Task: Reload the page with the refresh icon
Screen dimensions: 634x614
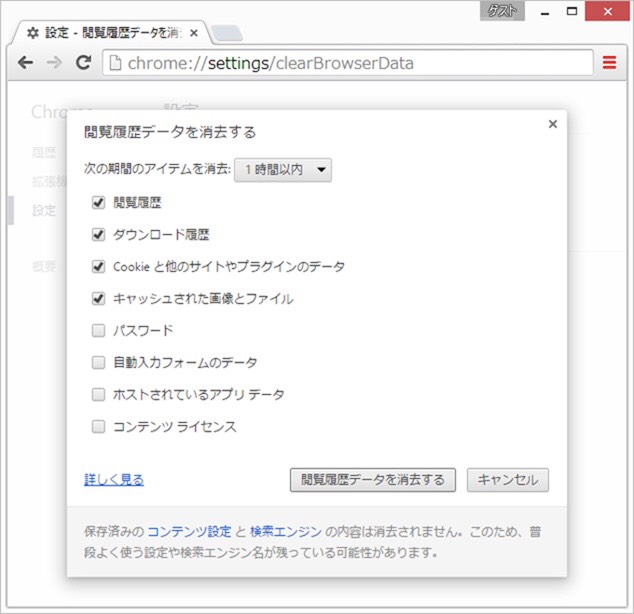Action: click(x=84, y=62)
